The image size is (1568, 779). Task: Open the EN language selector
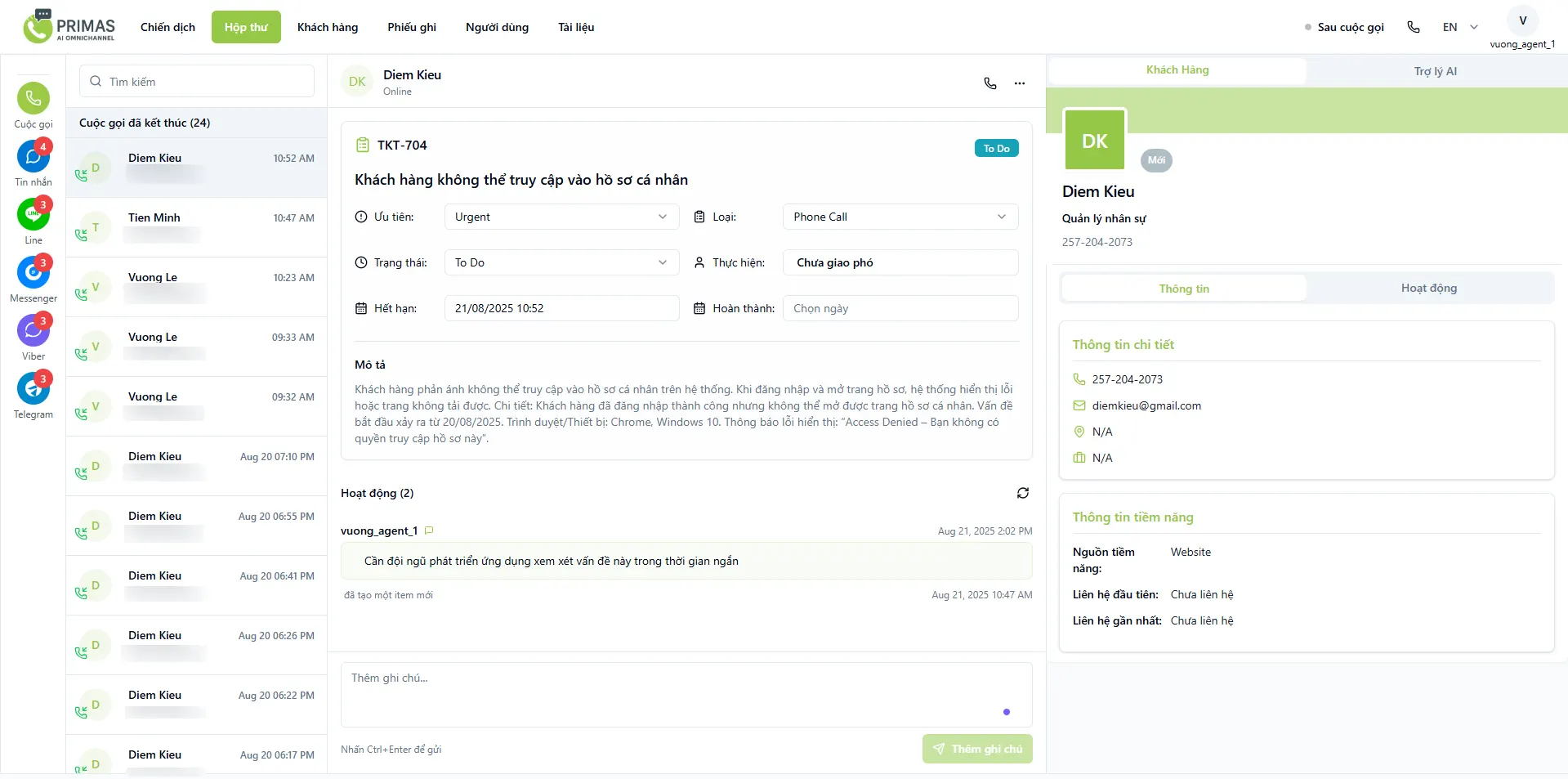click(1459, 27)
